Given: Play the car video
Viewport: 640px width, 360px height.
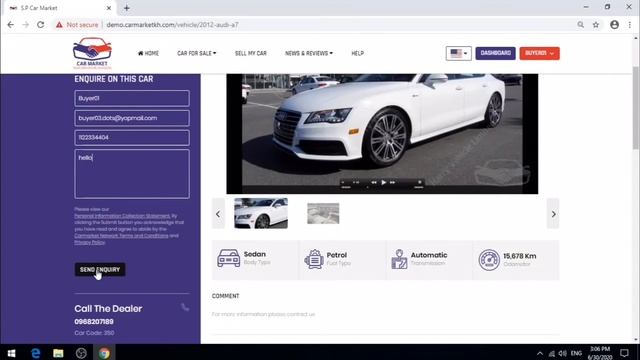Looking at the screenshot, I should click(383, 182).
